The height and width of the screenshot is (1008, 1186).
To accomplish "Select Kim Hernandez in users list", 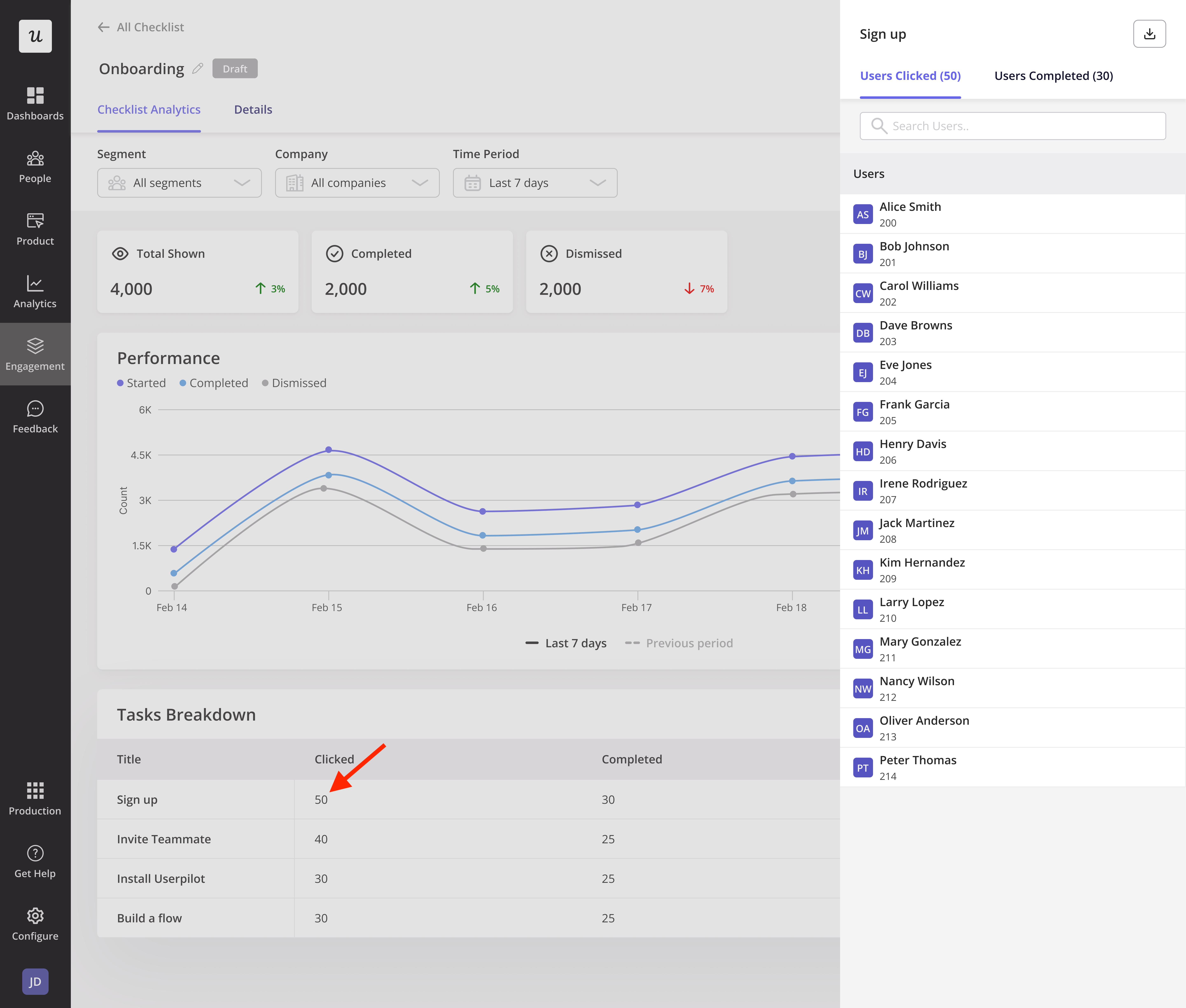I will pyautogui.click(x=1013, y=570).
